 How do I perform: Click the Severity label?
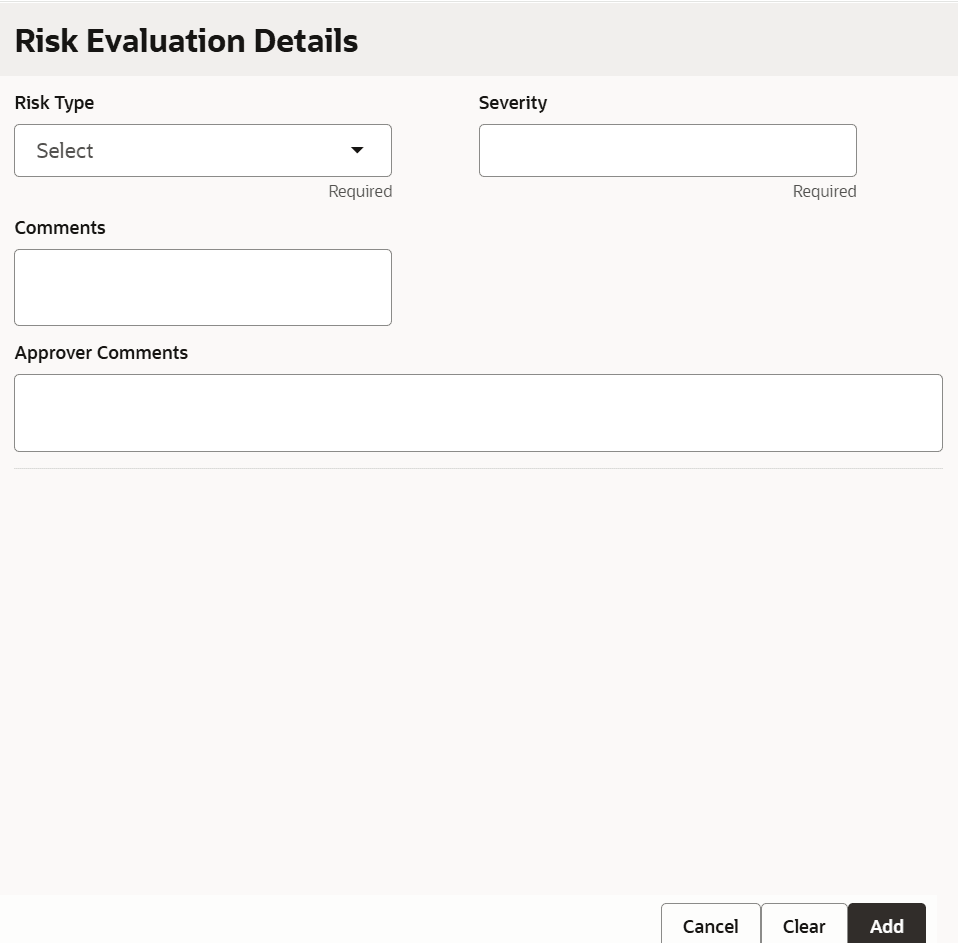click(513, 103)
